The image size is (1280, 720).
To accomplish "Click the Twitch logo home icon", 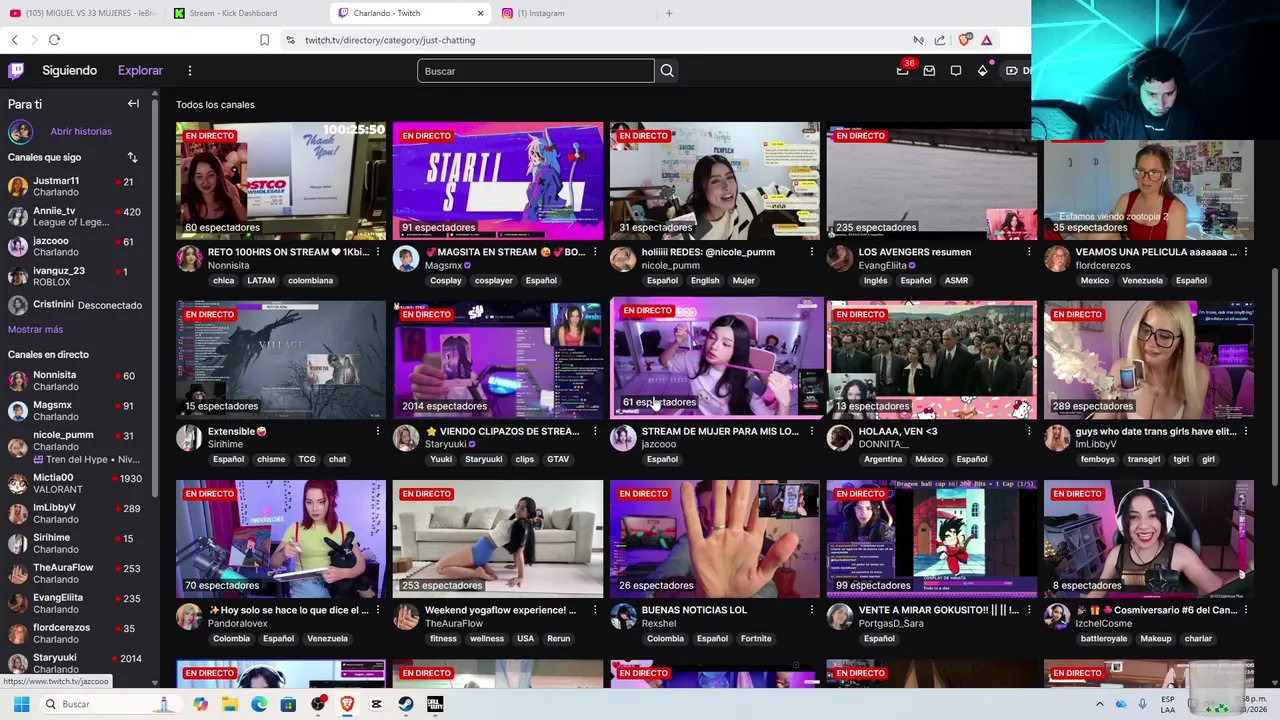I will coord(16,71).
